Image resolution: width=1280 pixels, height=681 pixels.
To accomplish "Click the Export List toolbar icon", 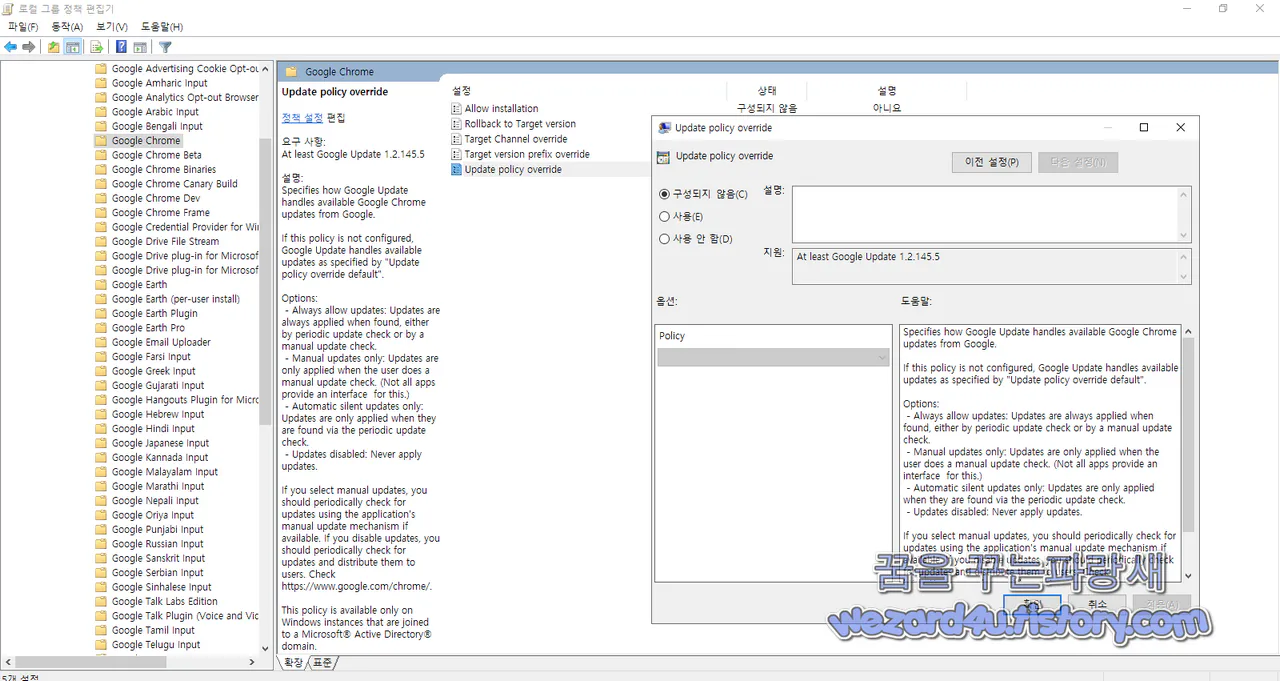I will coord(97,47).
